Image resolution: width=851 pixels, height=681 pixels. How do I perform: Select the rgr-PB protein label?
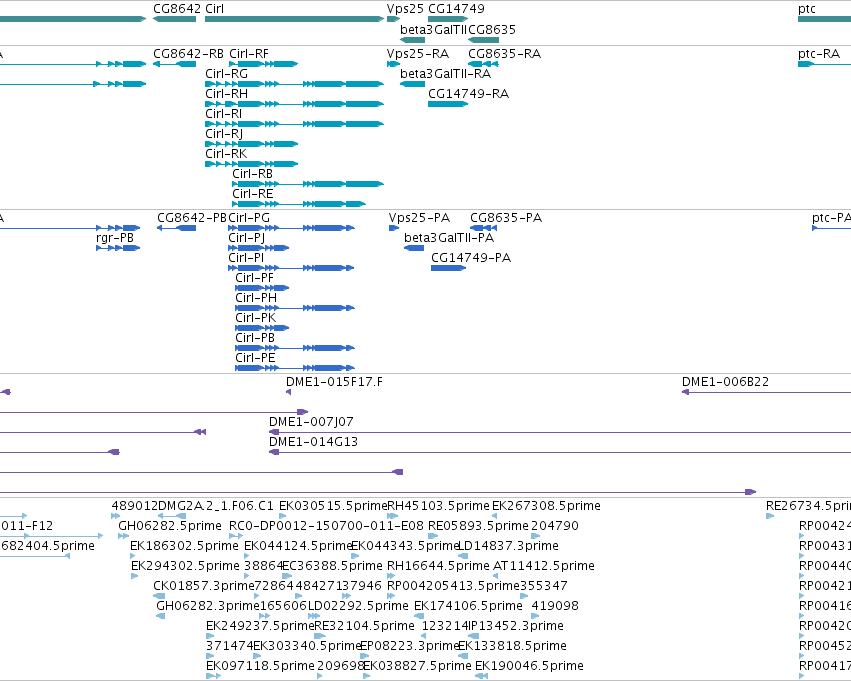tap(115, 238)
